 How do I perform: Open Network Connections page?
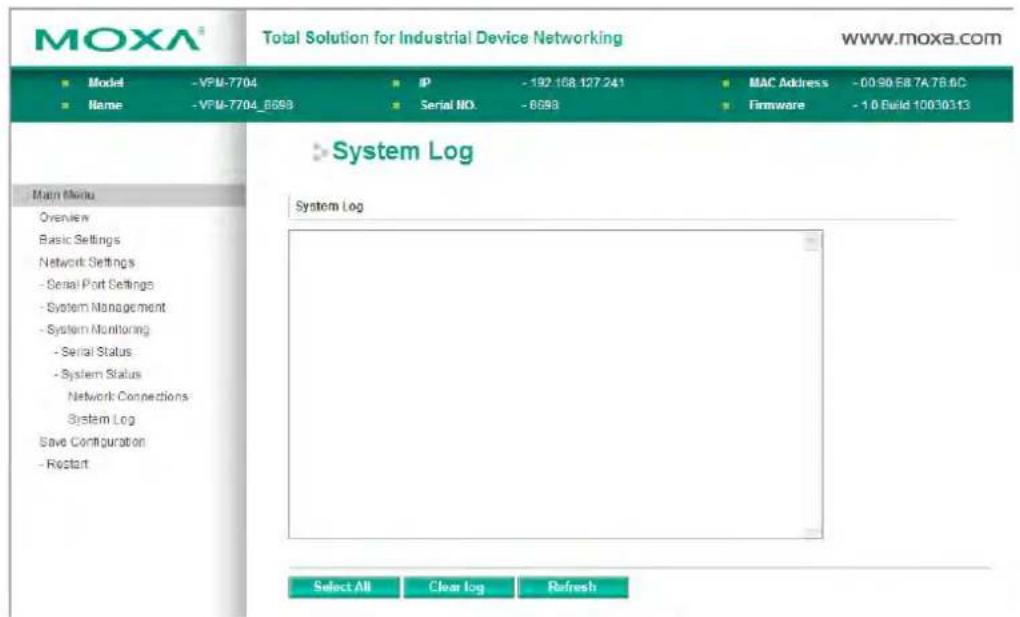click(x=128, y=396)
